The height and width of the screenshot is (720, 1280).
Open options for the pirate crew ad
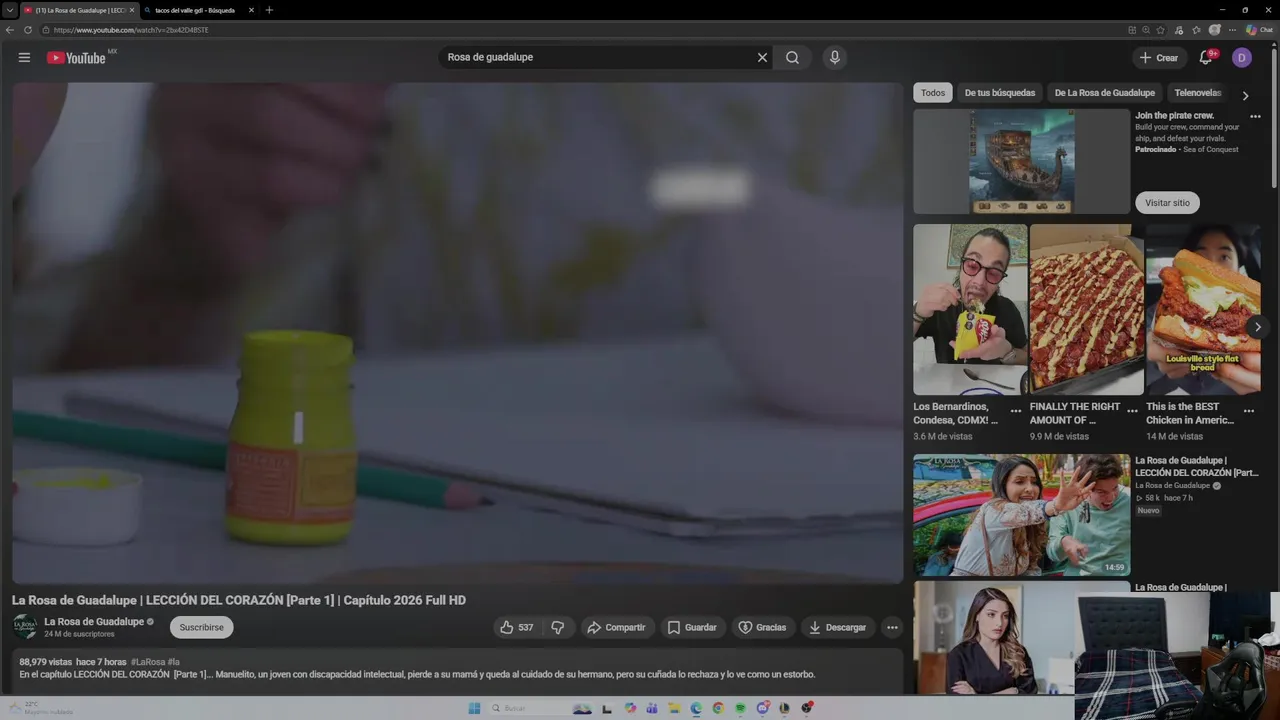click(1255, 116)
